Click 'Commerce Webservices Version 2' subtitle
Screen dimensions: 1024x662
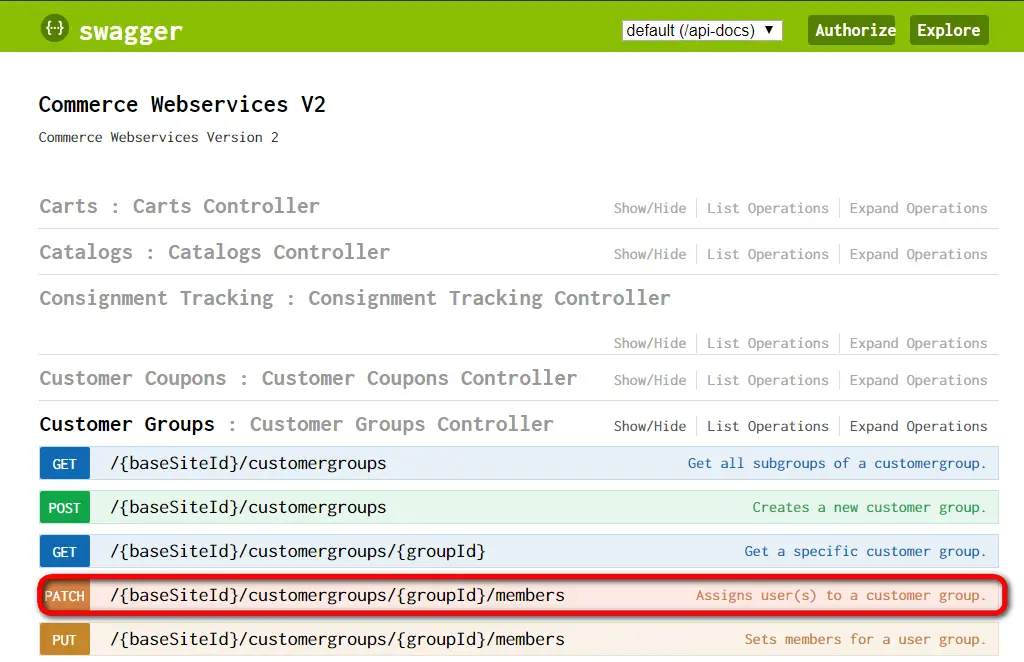pyautogui.click(x=159, y=137)
